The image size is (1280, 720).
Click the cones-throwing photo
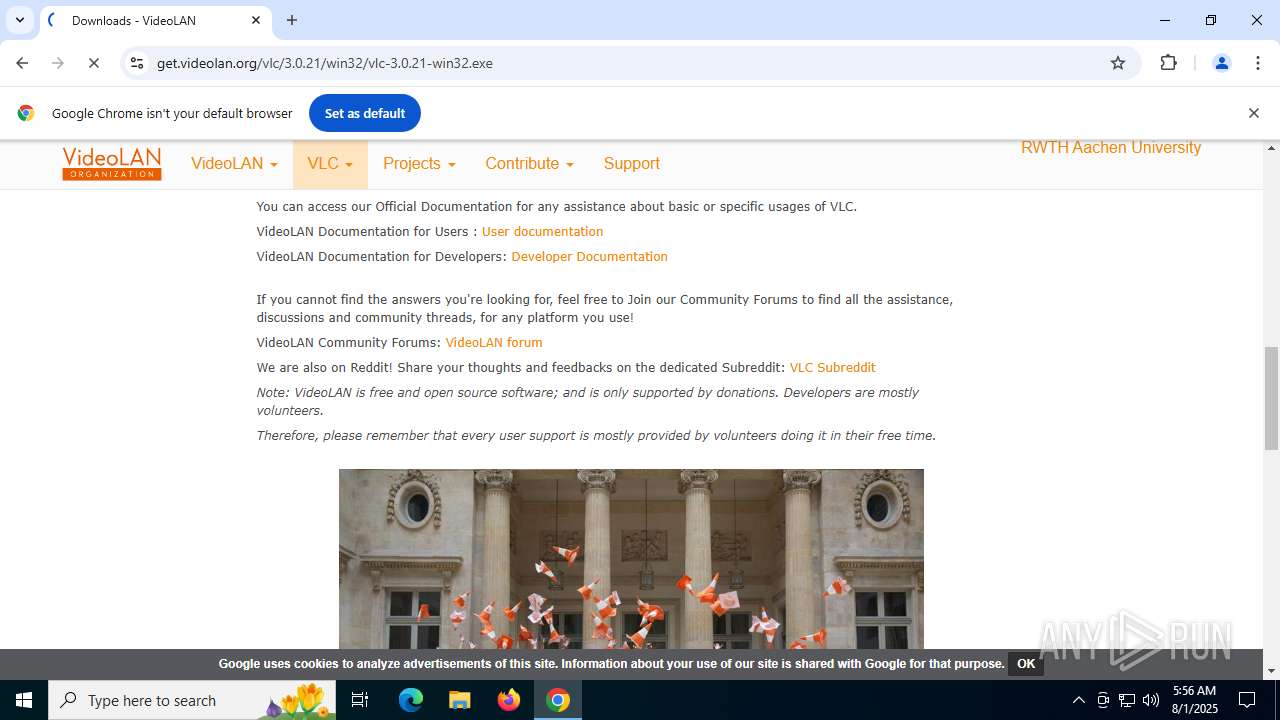tap(631, 560)
